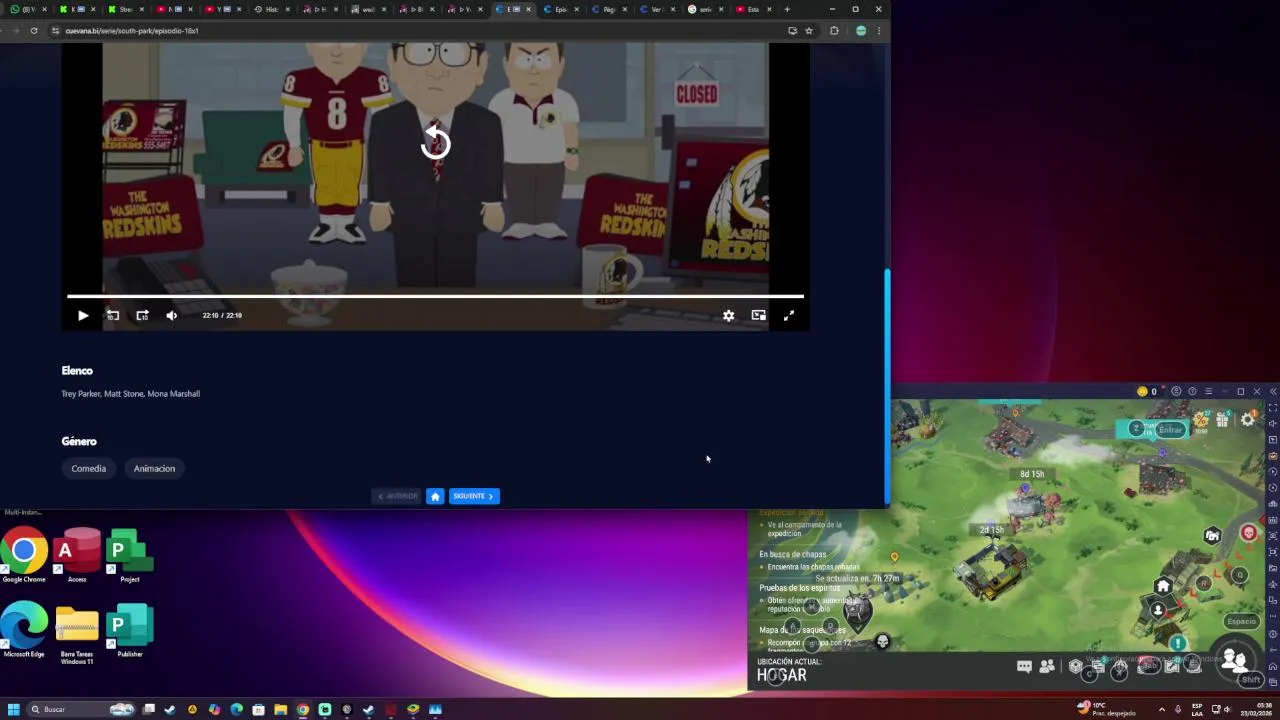Screen dimensions: 1280x720
Task: Open the Chrome profile avatar
Action: tap(861, 31)
